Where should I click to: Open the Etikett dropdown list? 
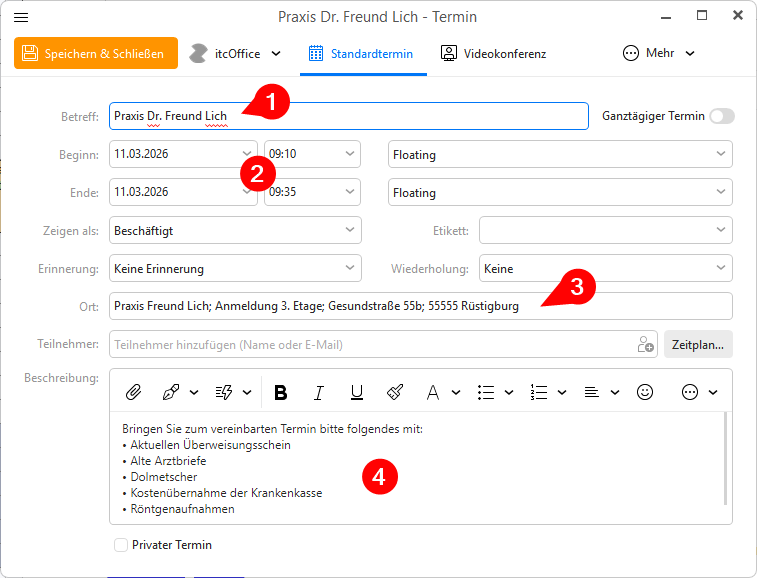(605, 231)
